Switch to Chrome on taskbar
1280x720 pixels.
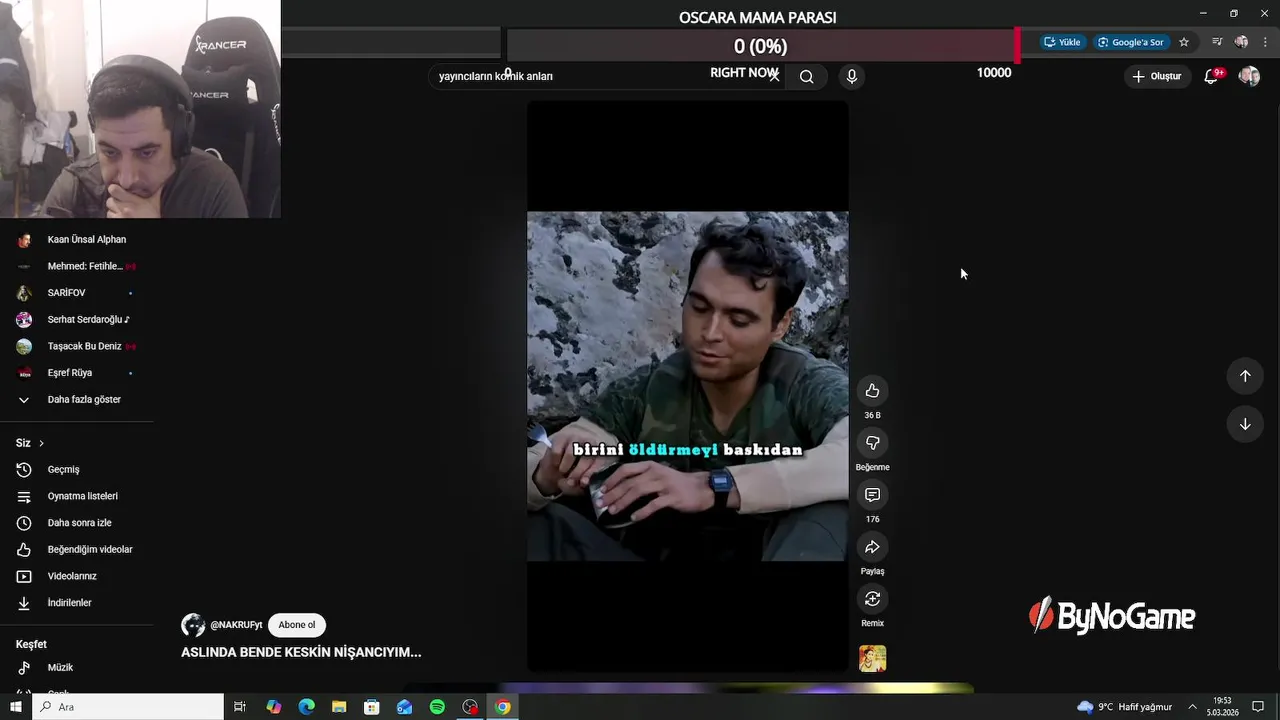click(503, 707)
